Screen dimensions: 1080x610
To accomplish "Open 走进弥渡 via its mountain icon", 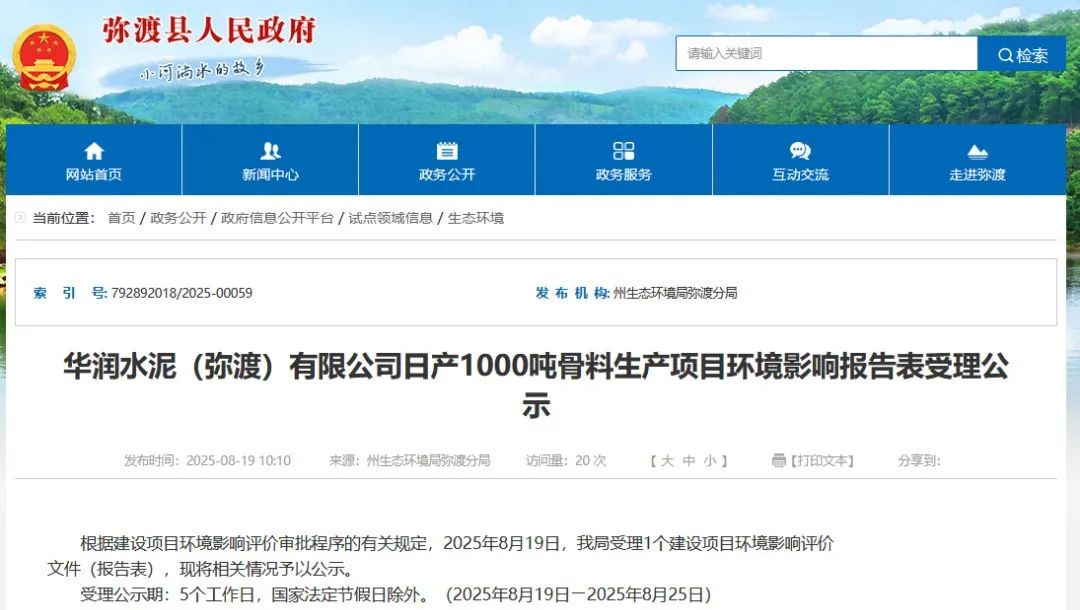I will click(977, 151).
